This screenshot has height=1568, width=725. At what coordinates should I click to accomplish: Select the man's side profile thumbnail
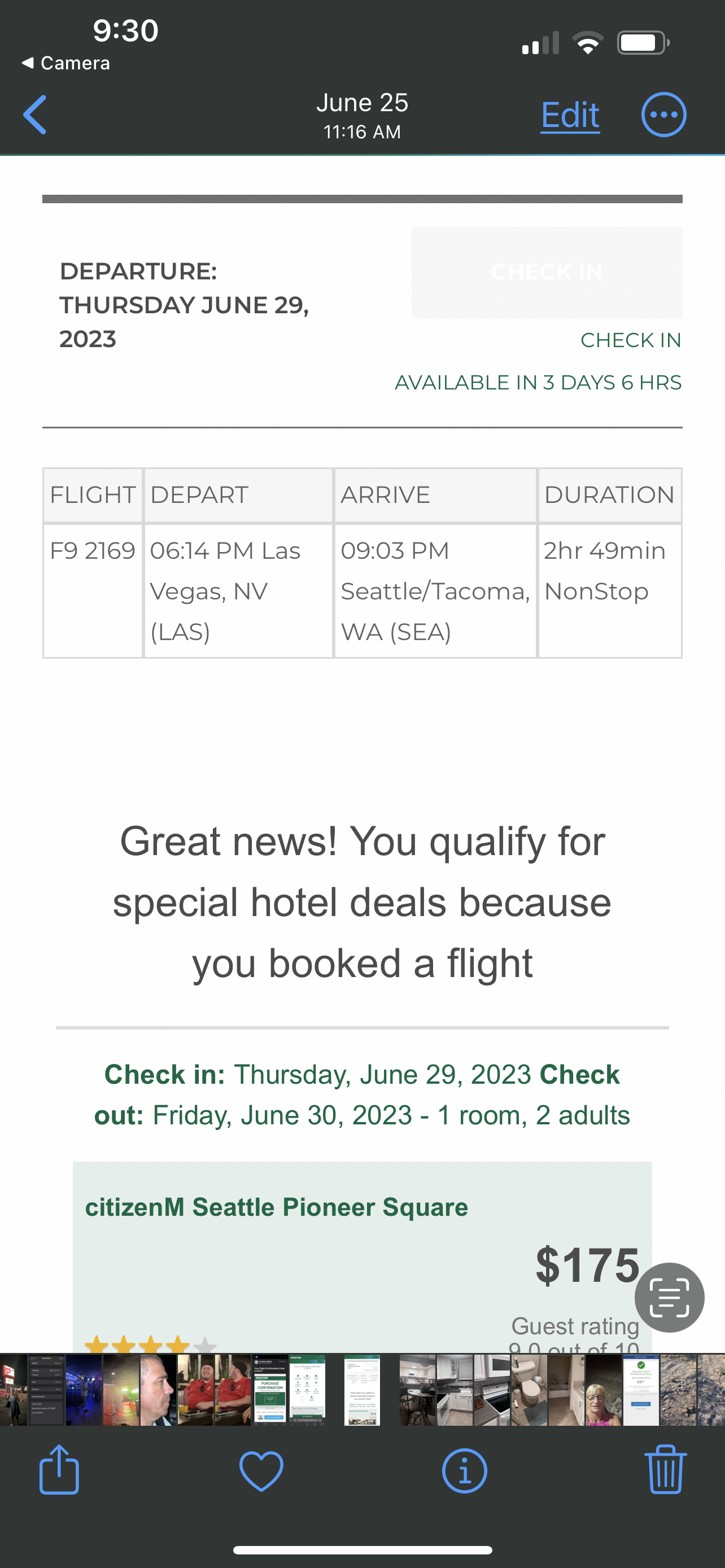158,1390
